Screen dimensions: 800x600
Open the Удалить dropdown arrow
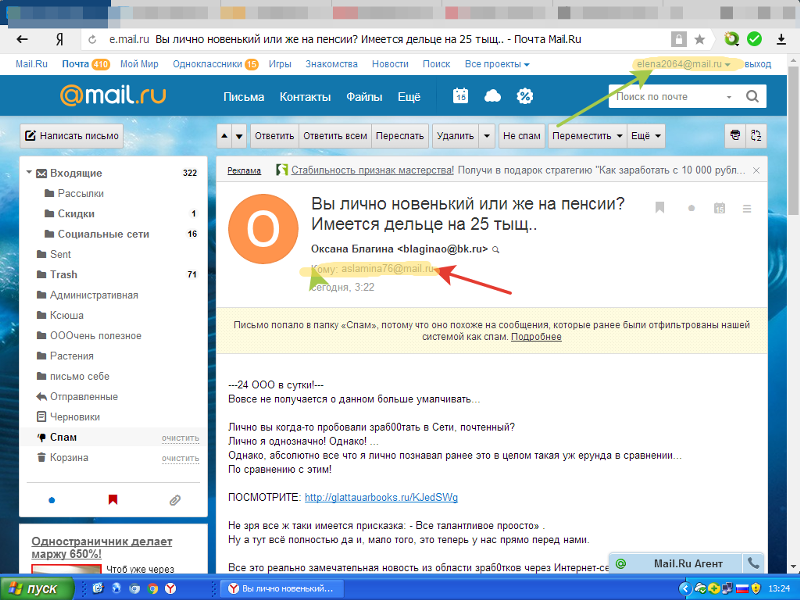click(487, 136)
